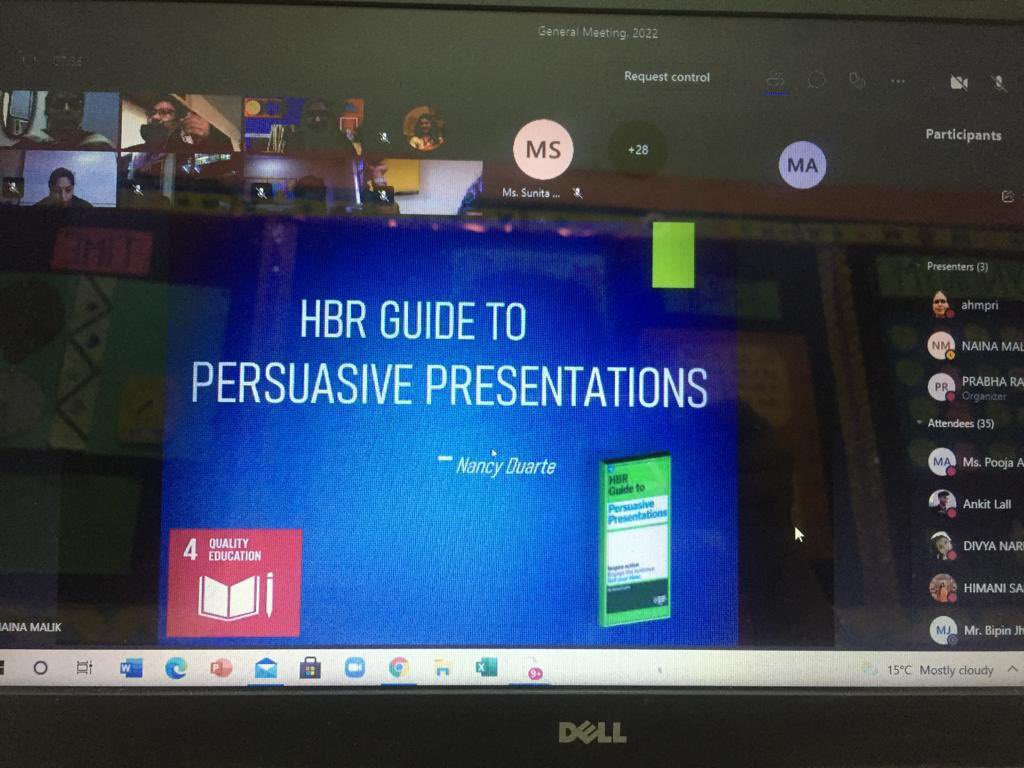Screen dimensions: 1024x768
Task: Open the Mail app on taskbar
Action: click(x=266, y=668)
